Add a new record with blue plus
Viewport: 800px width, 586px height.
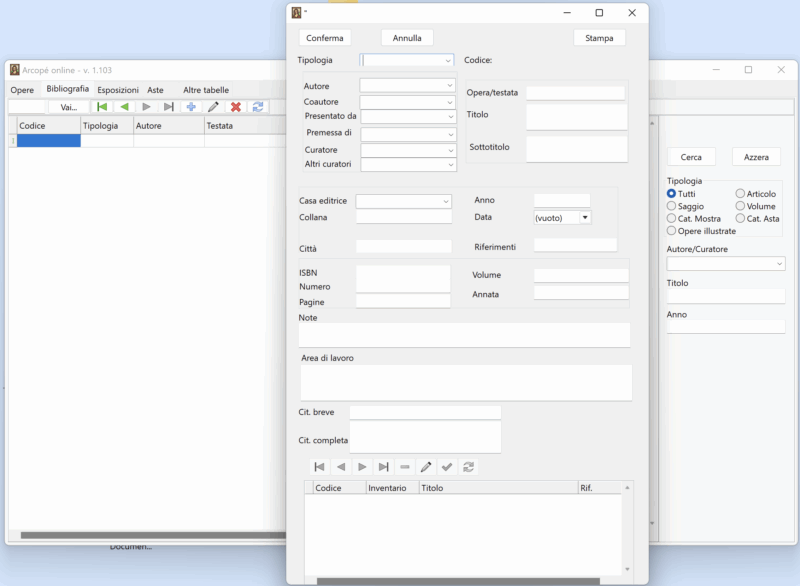pos(191,107)
